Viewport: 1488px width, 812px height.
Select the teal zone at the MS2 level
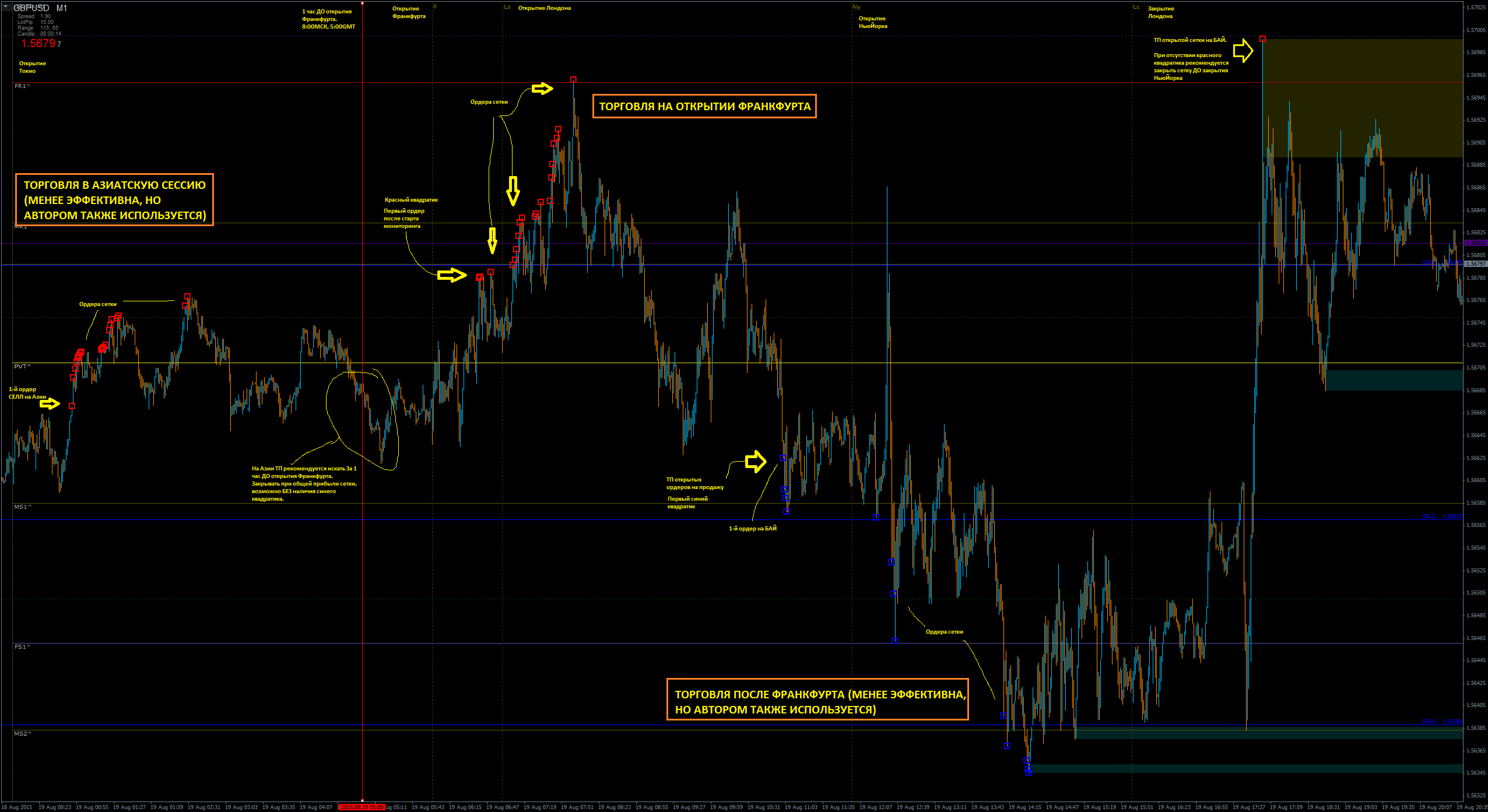(1268, 733)
